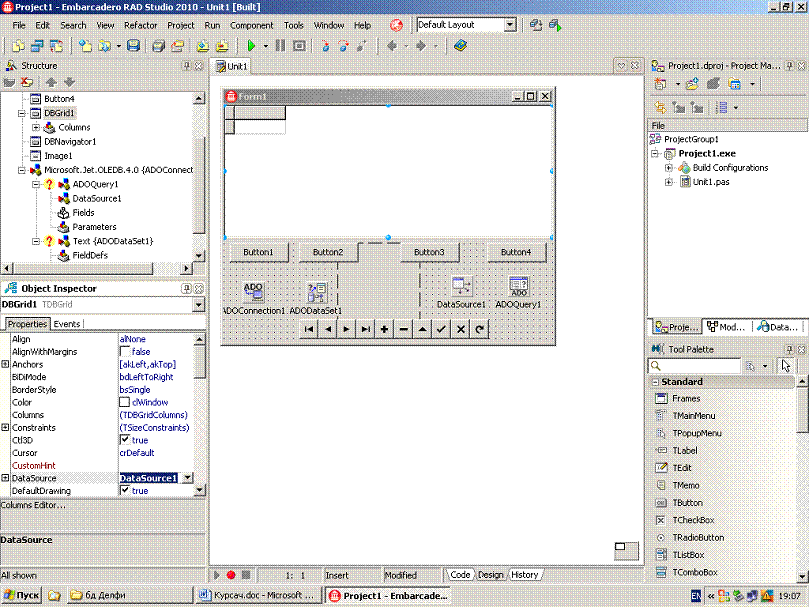Click the Tool Palette search field
The image size is (809, 607).
pos(695,366)
